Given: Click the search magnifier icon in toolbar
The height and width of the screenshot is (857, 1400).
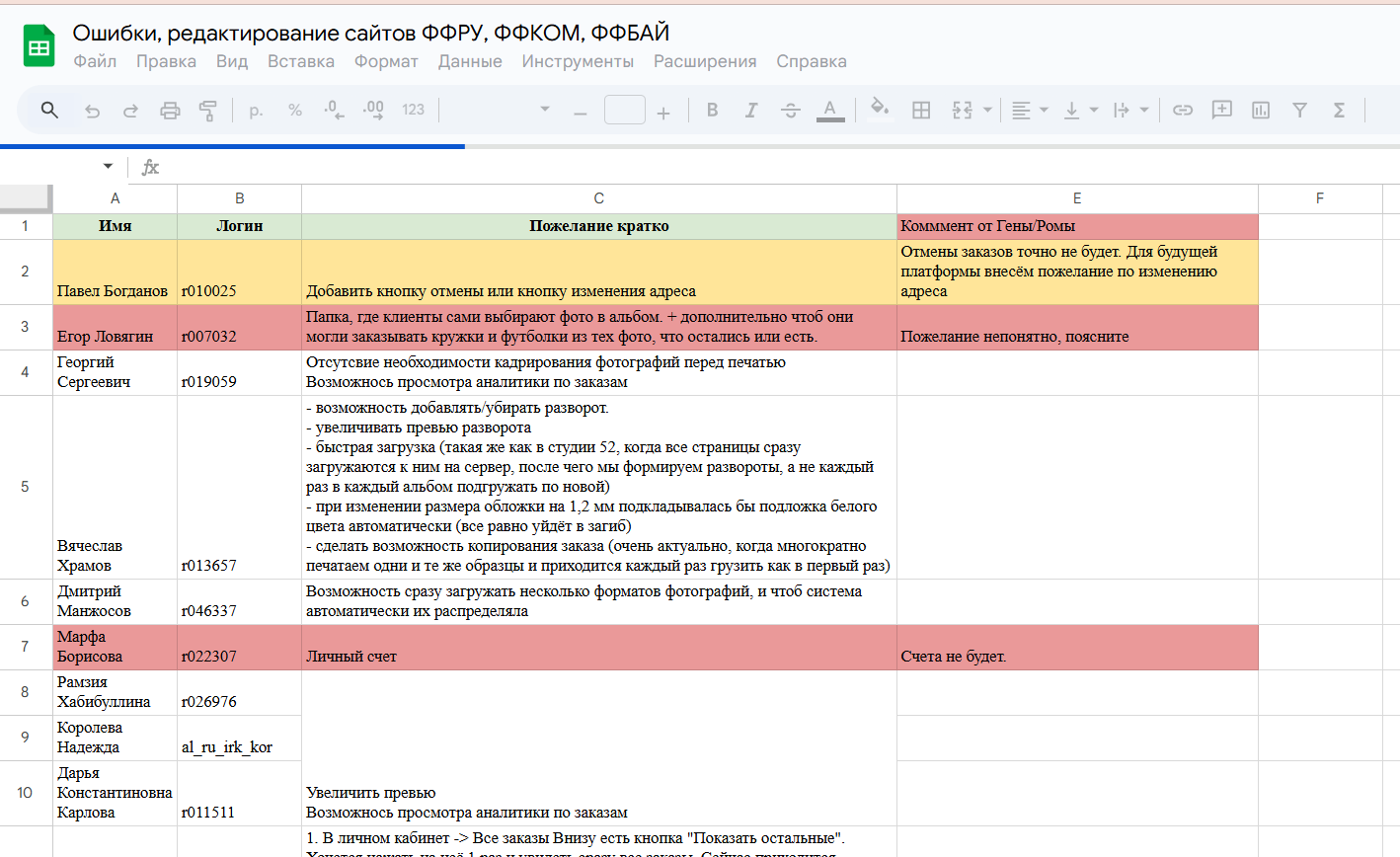Looking at the screenshot, I should 49,110.
